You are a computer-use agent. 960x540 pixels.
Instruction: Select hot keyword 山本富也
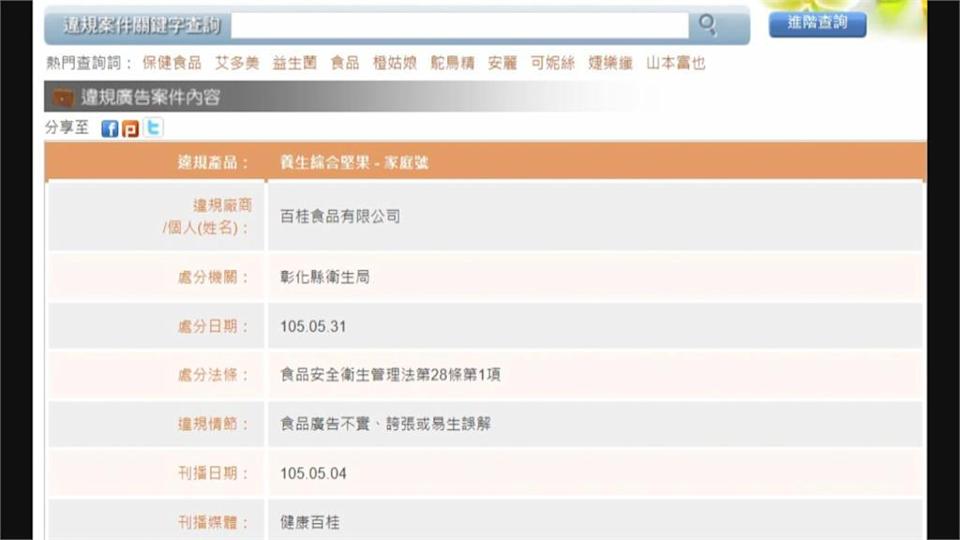point(676,63)
